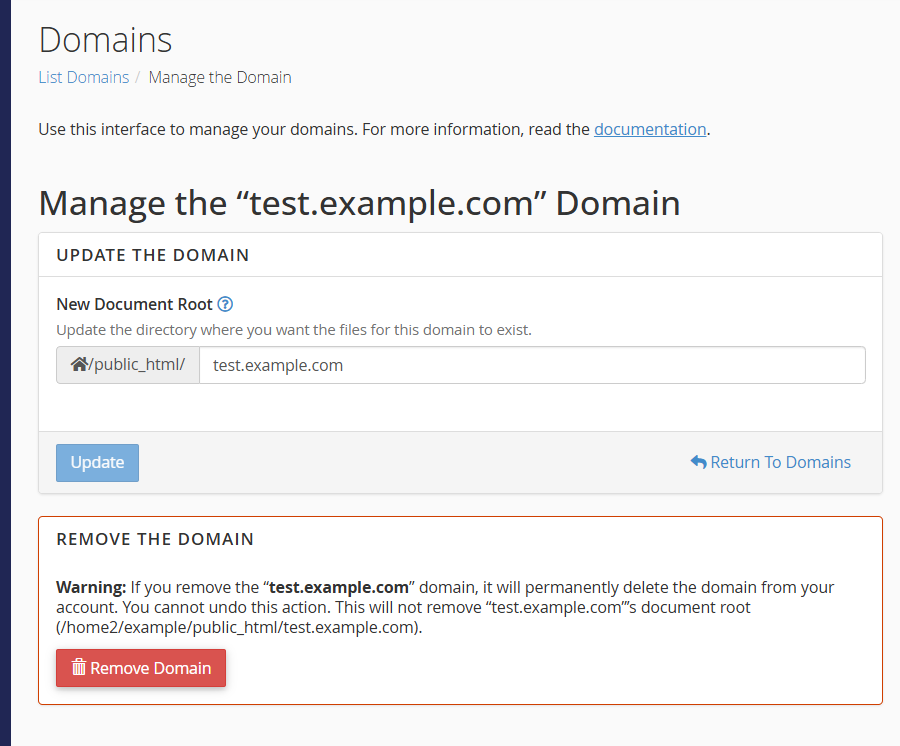Click the trash can icon on Remove Domain
The width and height of the screenshot is (900, 746).
click(79, 668)
